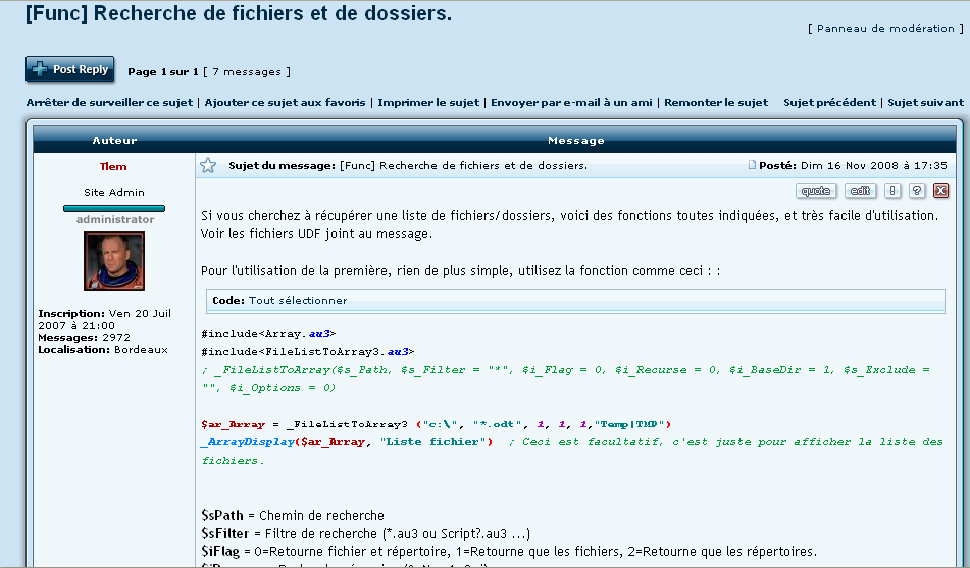
Task: Open the author profile name Tlem
Action: pyautogui.click(x=113, y=166)
